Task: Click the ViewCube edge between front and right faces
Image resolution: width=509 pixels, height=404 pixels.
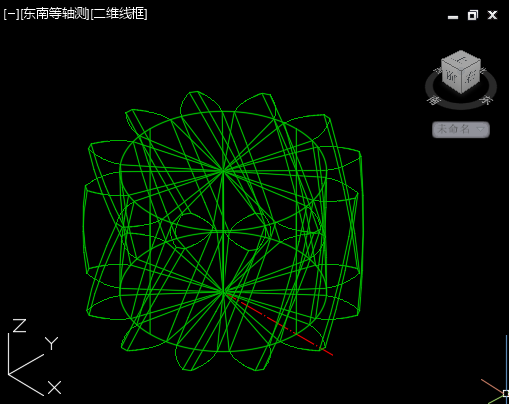Action: click(462, 82)
